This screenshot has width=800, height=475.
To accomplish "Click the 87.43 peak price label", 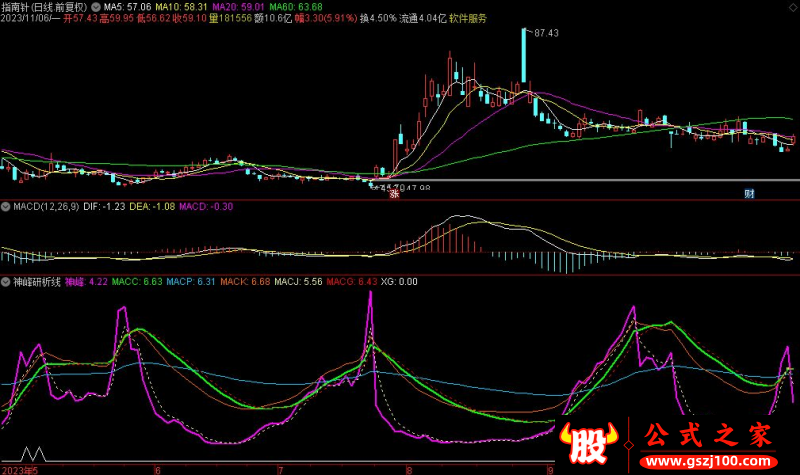I will point(546,33).
